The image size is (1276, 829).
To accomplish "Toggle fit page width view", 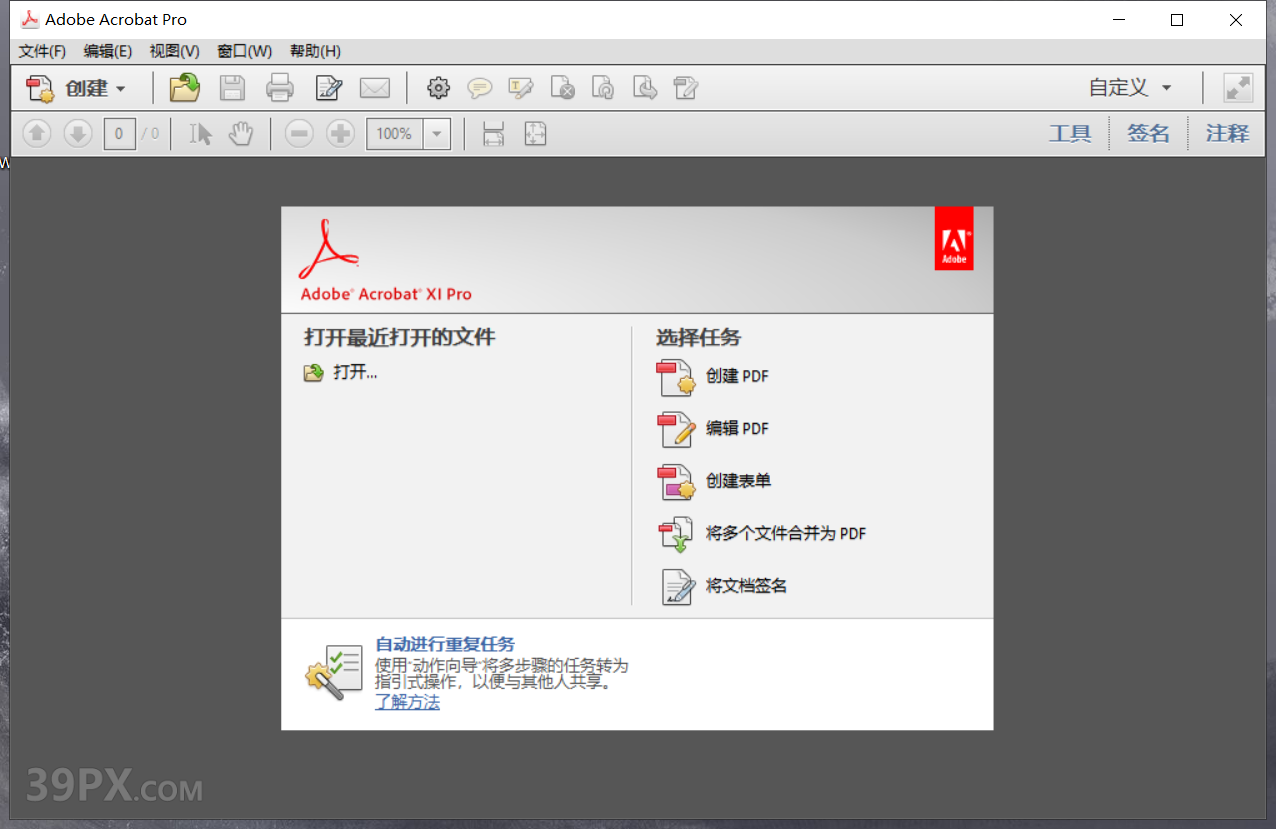I will pos(493,133).
